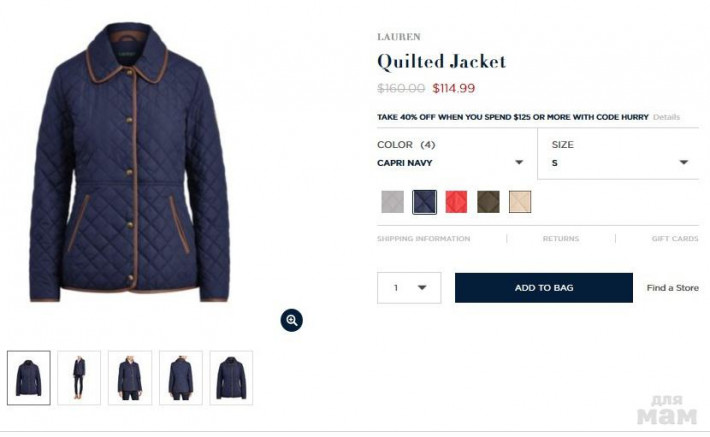Image resolution: width=710 pixels, height=437 pixels.
Task: Select last thumbnail of open jacket
Action: pyautogui.click(x=231, y=378)
